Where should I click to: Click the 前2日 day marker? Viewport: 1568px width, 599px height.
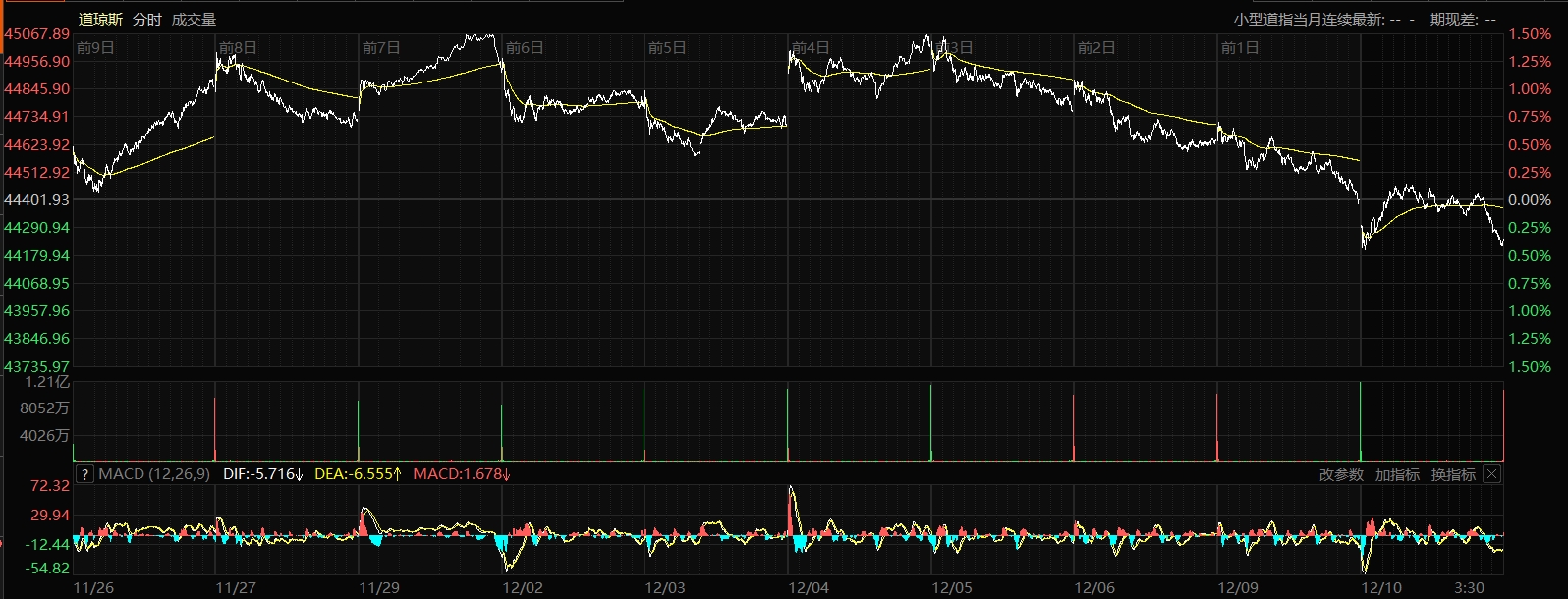tap(1096, 47)
